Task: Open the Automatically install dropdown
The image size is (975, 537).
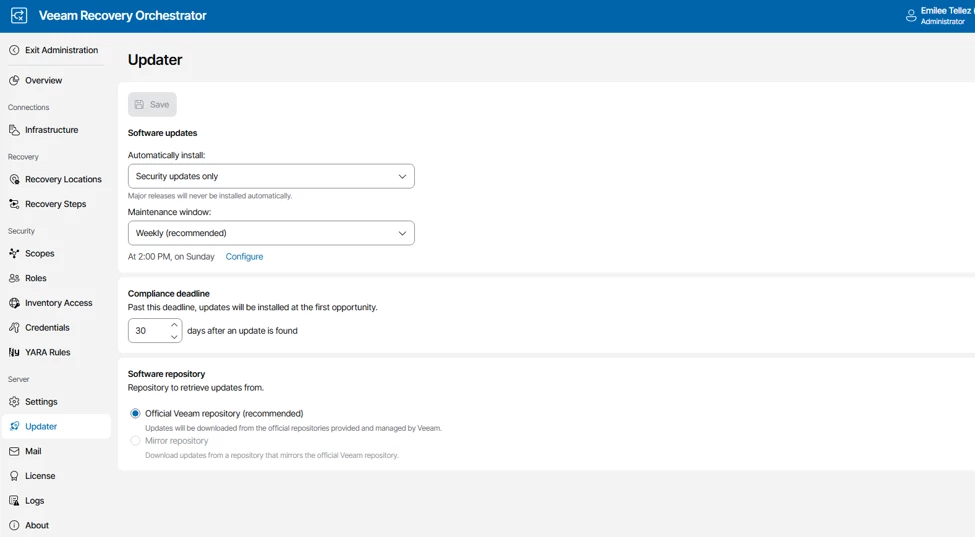Action: pyautogui.click(x=271, y=177)
